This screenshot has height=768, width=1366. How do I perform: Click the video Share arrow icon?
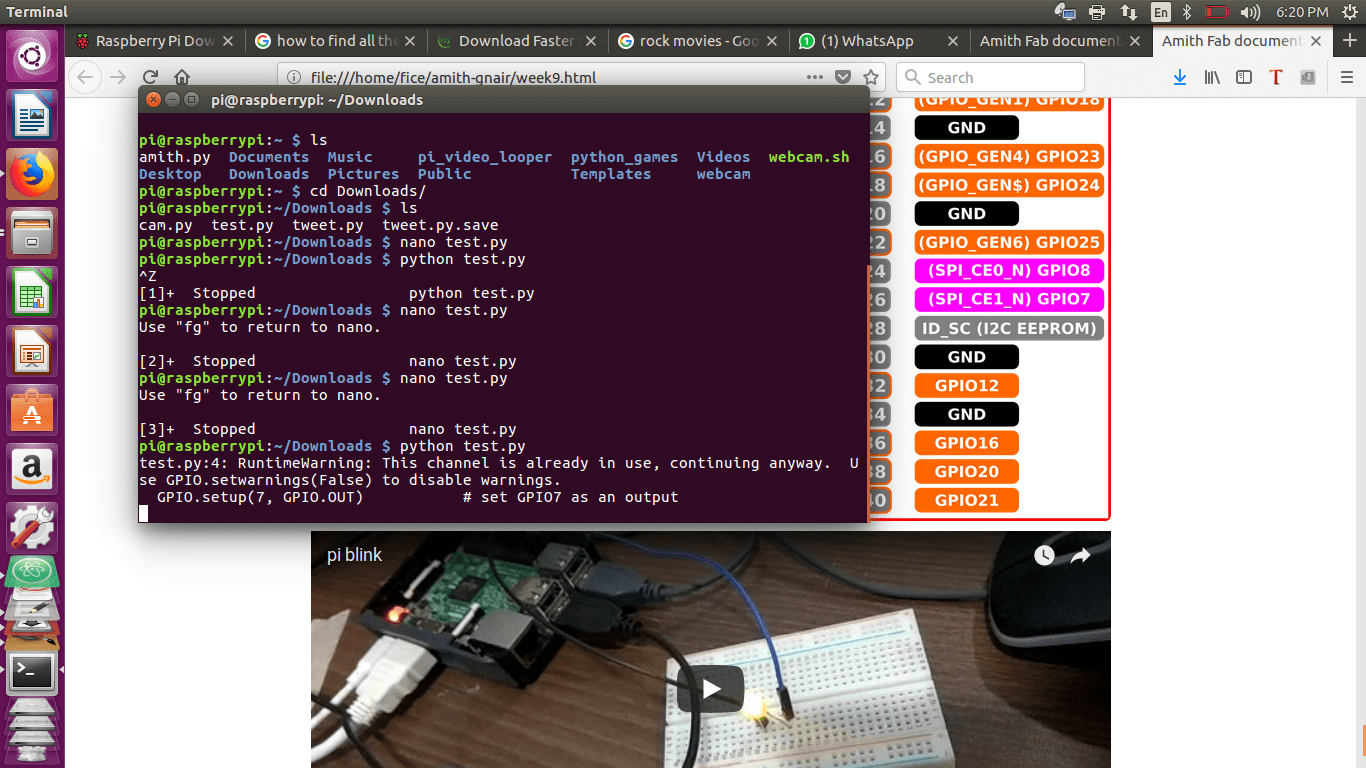pos(1080,555)
